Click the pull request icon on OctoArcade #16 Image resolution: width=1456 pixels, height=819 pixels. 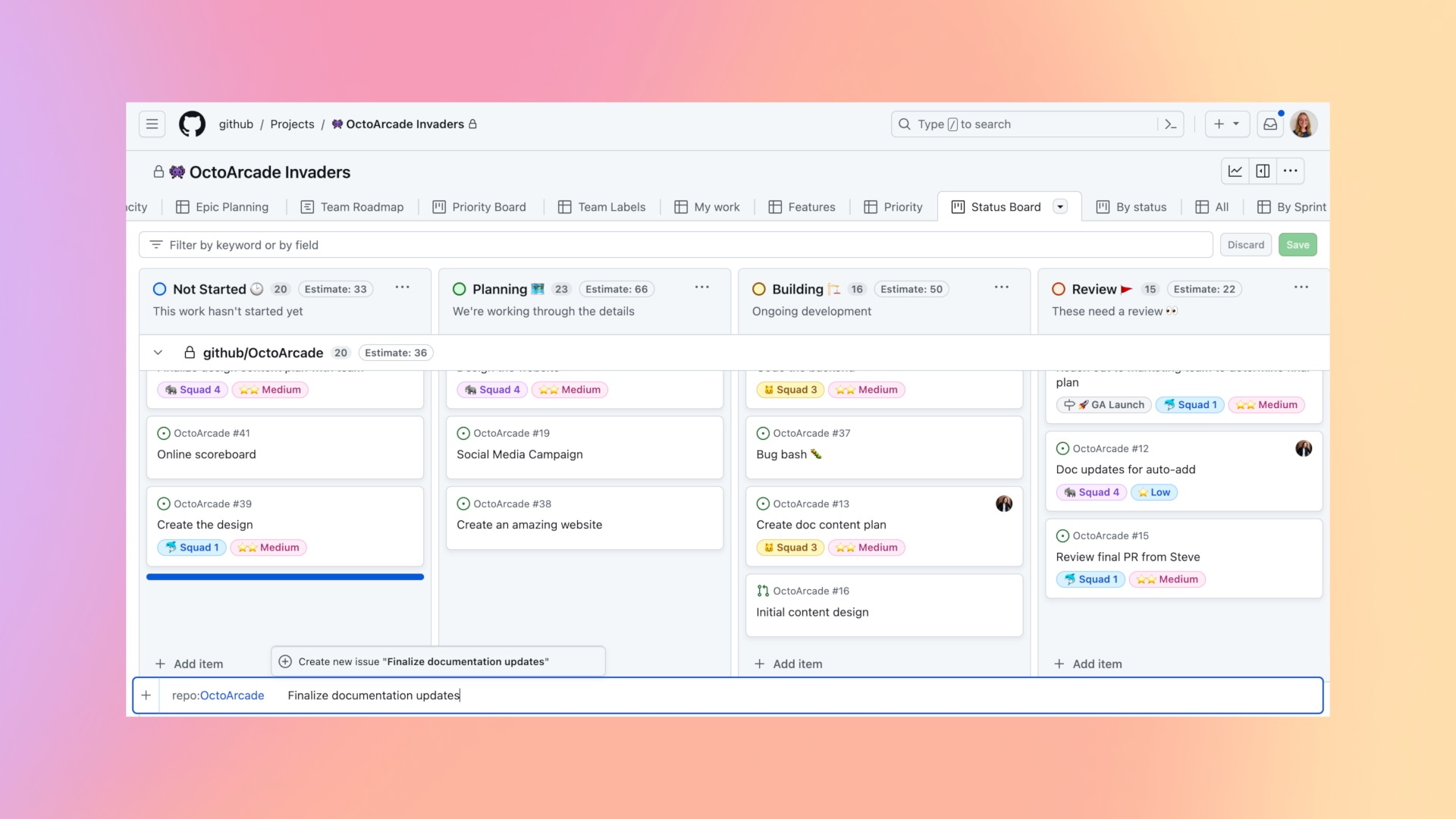pyautogui.click(x=761, y=590)
